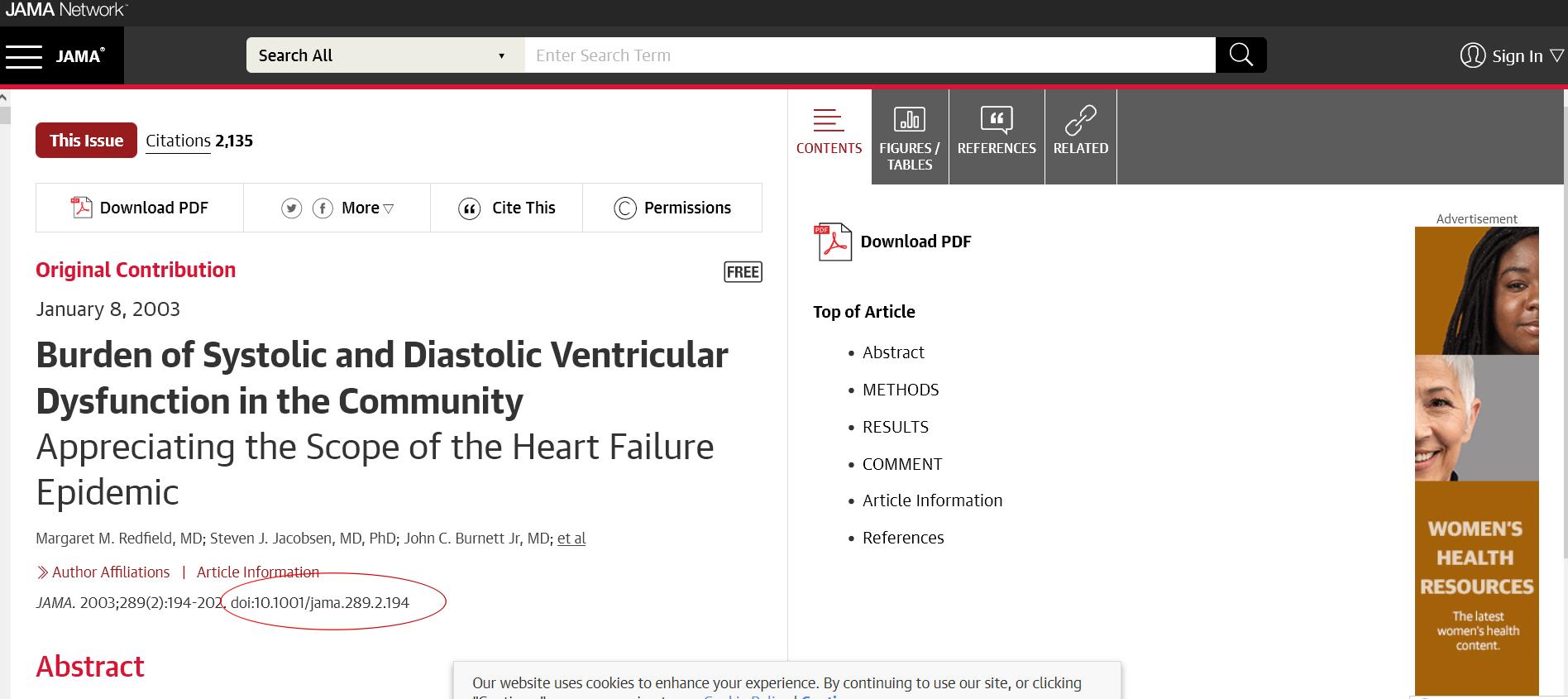Switch to the References tab
1568x699 pixels.
[997, 137]
